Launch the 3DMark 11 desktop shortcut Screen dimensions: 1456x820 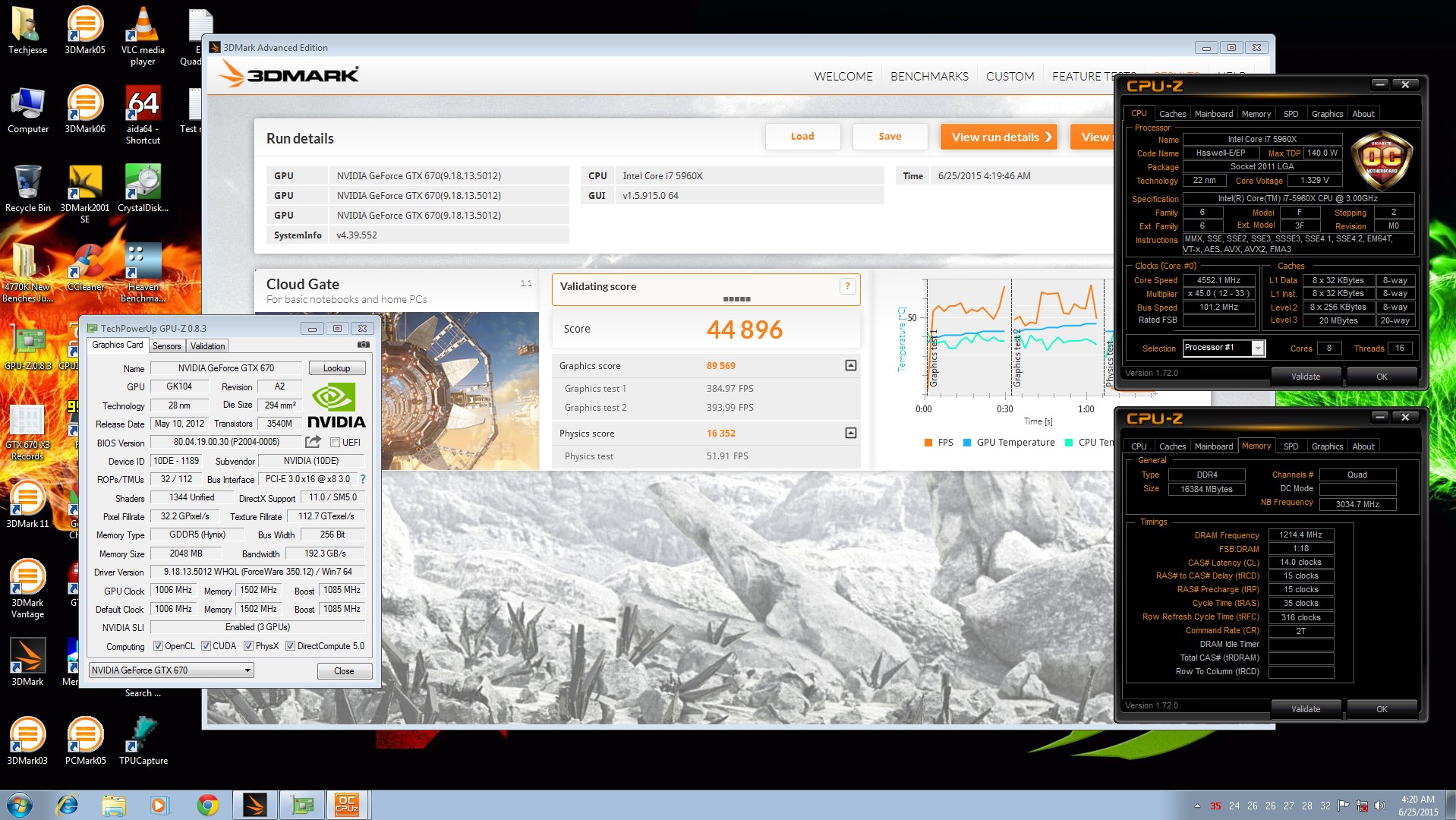[x=27, y=505]
